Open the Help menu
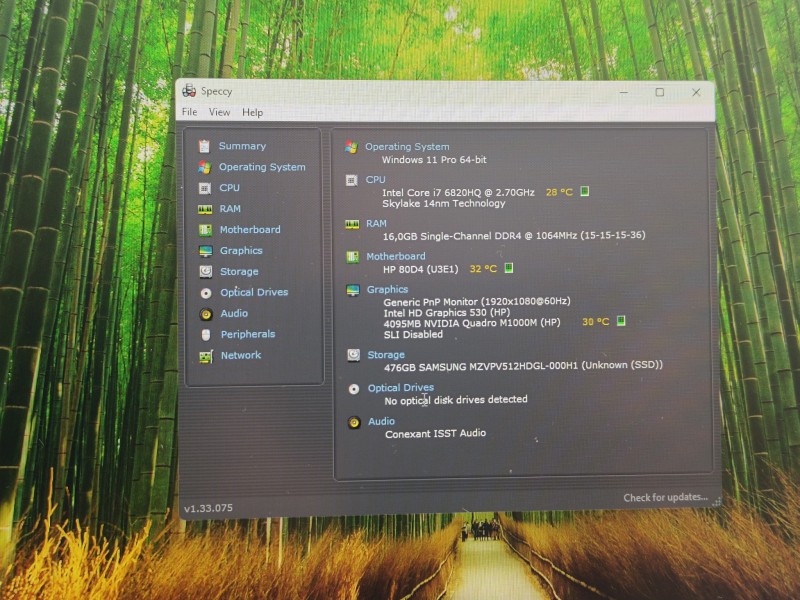 pyautogui.click(x=253, y=112)
